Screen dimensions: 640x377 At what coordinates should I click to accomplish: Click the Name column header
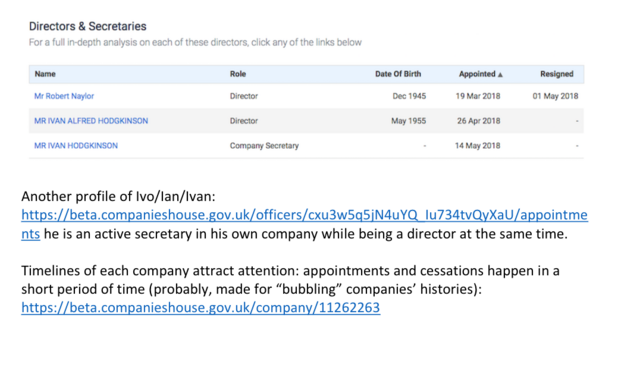point(45,74)
